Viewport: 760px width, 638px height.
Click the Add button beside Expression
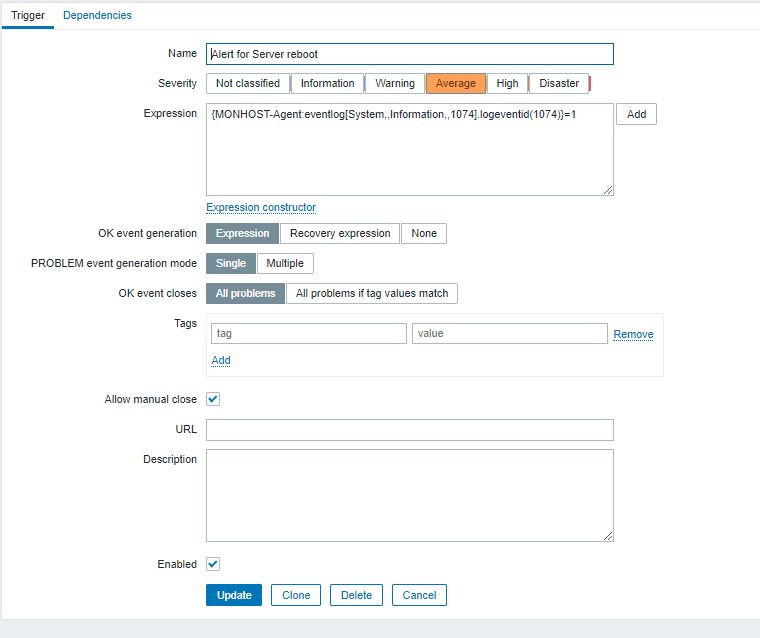coord(636,114)
